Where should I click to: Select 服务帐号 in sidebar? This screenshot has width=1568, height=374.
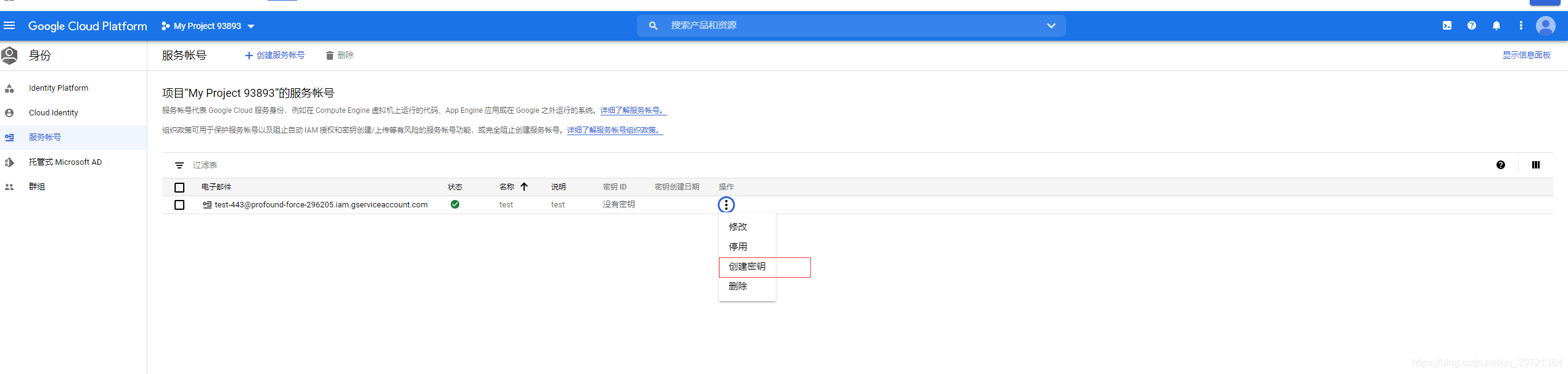coord(45,137)
